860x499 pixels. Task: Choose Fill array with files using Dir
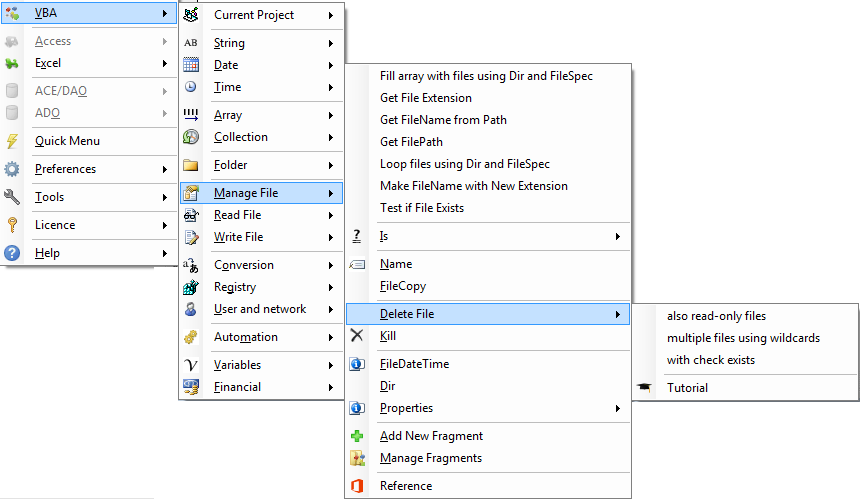coord(488,76)
